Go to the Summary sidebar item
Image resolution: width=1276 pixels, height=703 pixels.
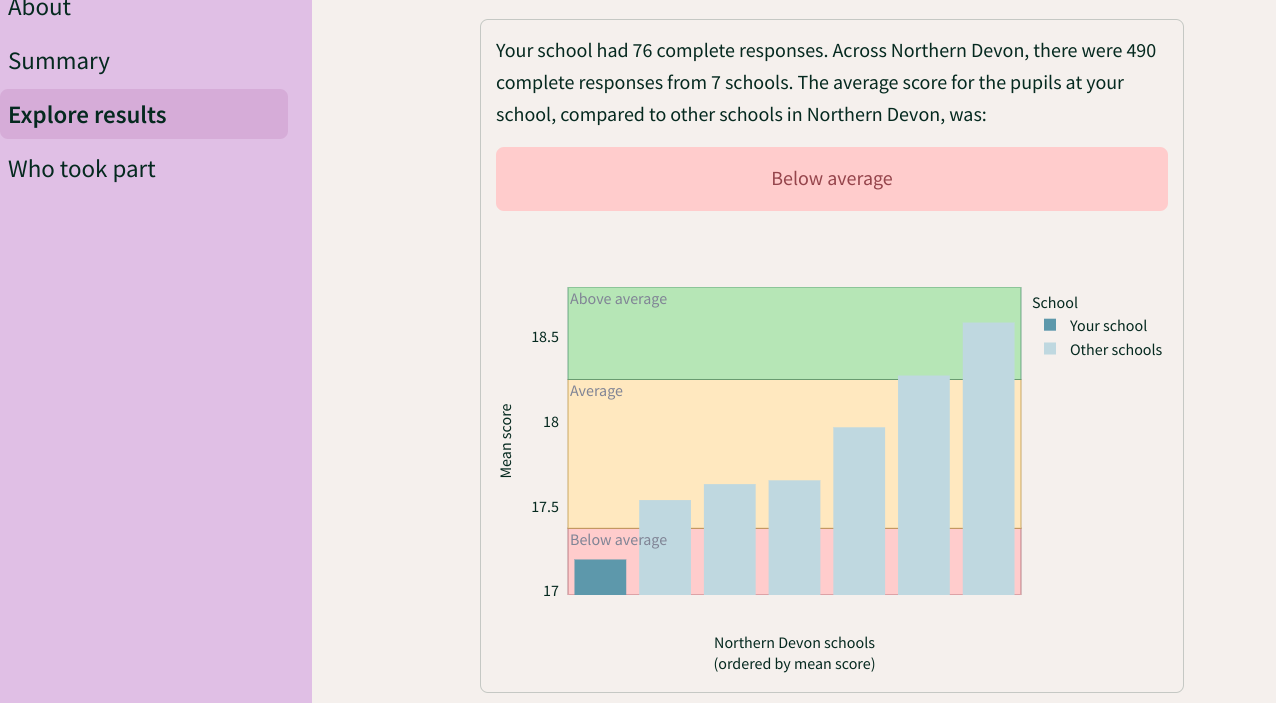59,61
